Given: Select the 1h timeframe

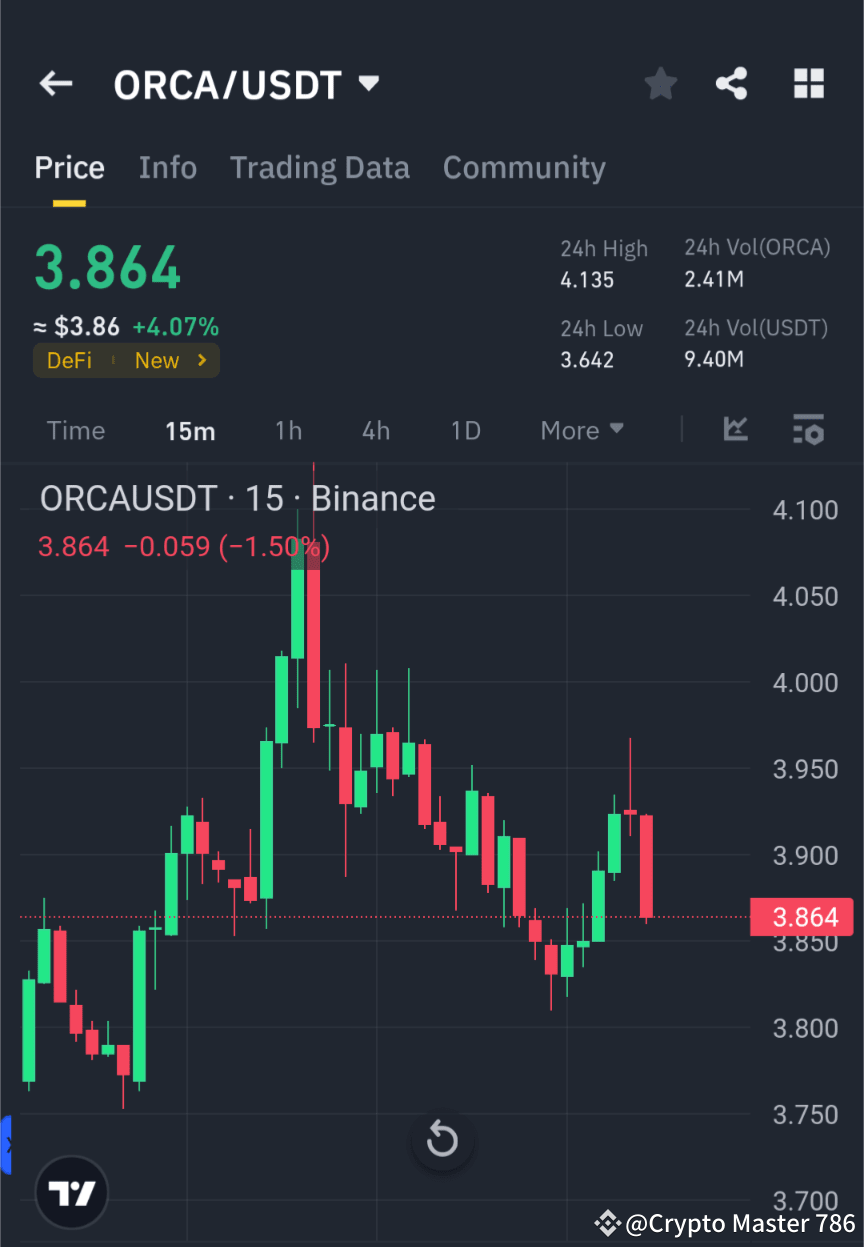Looking at the screenshot, I should [x=288, y=430].
